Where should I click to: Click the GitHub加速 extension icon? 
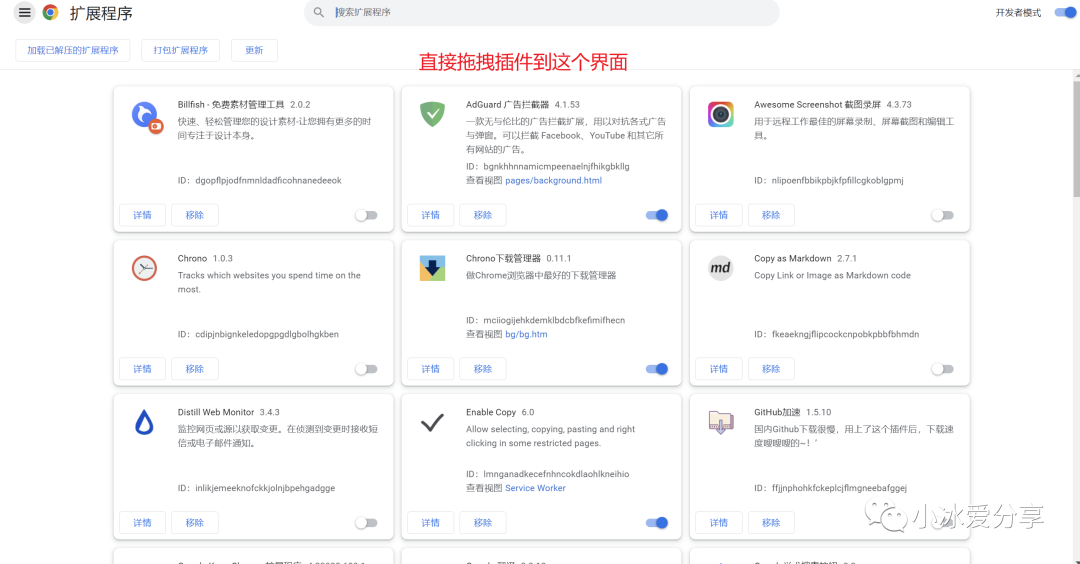coord(720,422)
